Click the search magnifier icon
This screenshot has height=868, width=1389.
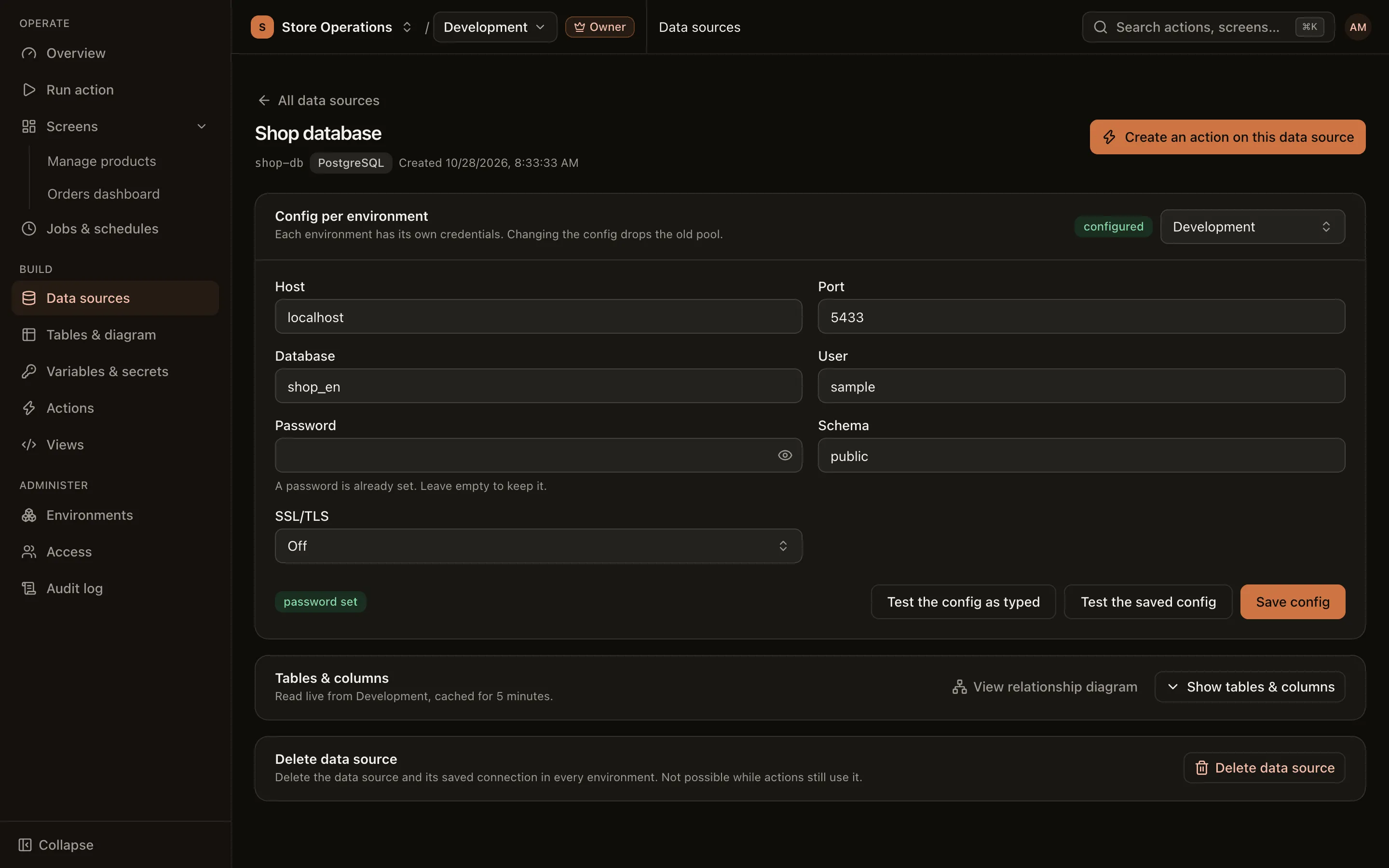tap(1100, 27)
